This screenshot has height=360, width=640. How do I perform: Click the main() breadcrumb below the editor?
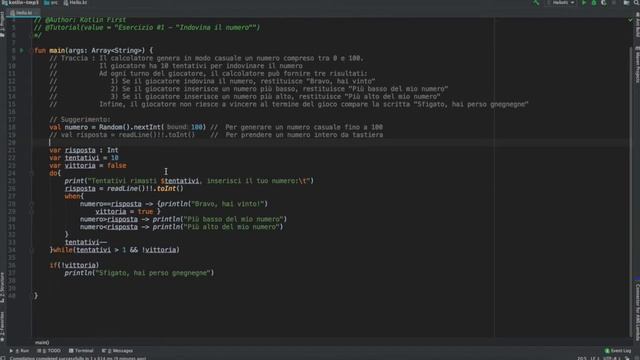(42, 342)
